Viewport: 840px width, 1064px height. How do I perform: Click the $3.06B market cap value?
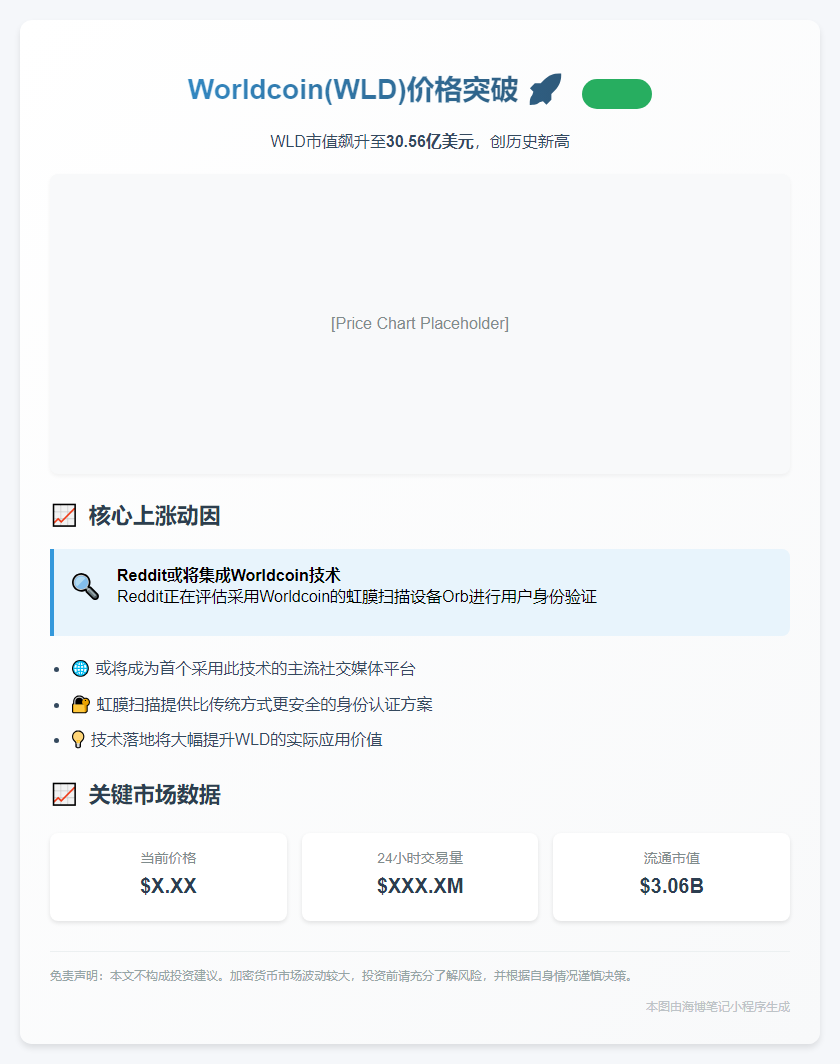[671, 886]
